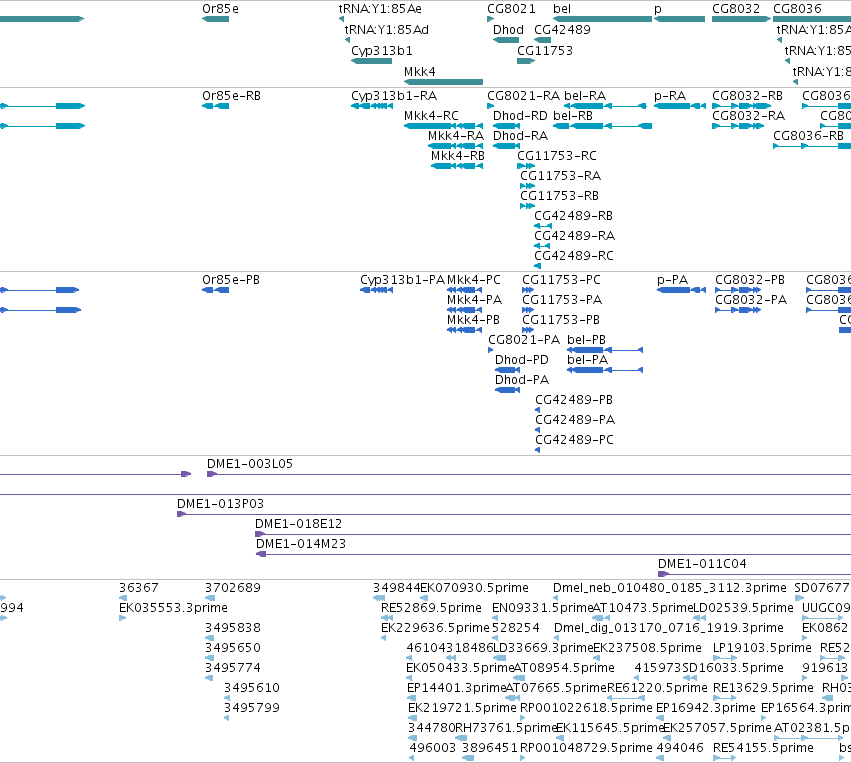Select the Mkk4 gene bar

point(443,82)
